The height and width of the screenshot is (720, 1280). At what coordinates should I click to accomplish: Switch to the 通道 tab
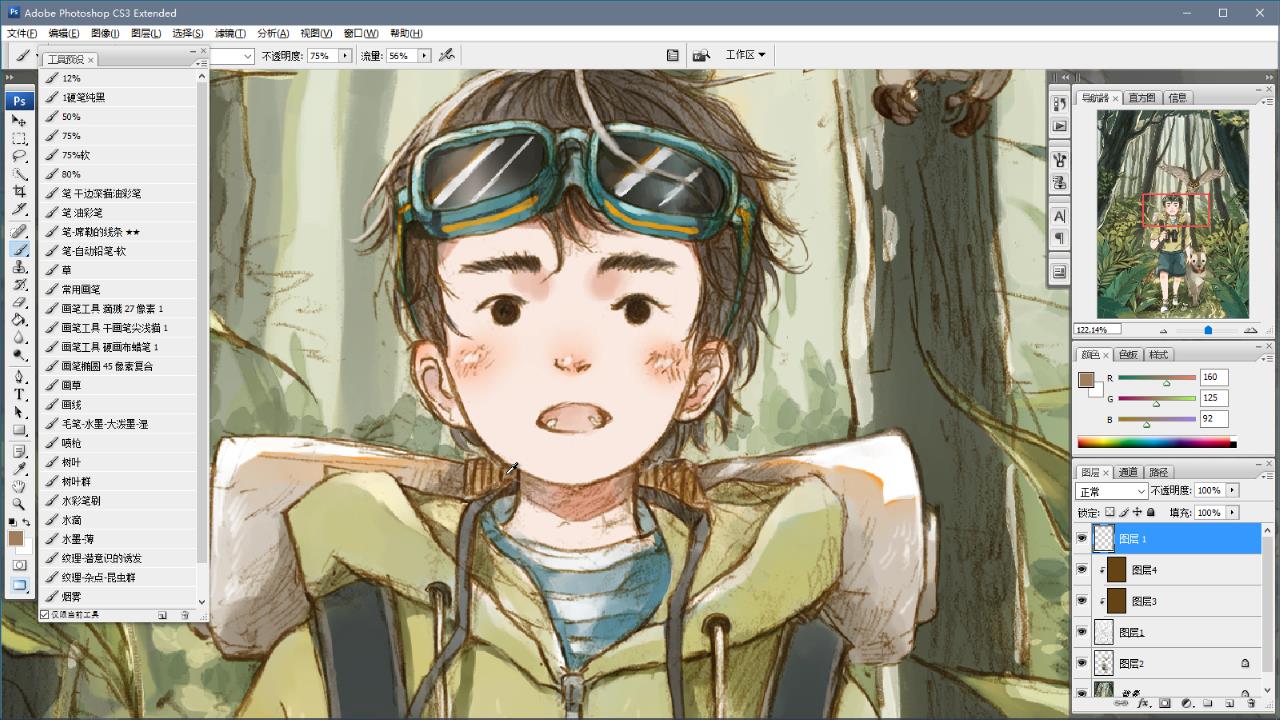click(1128, 472)
